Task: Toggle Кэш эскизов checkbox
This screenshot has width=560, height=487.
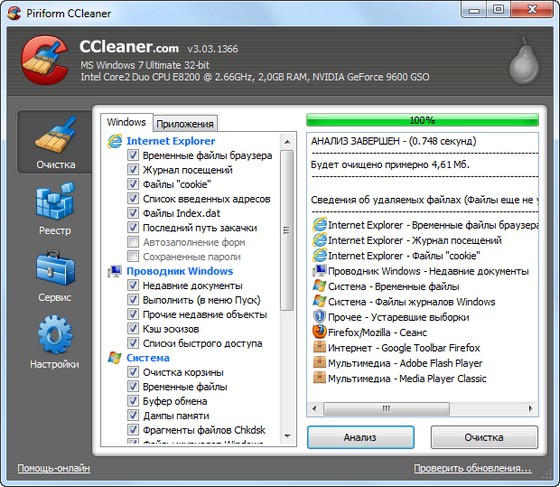Action: (133, 329)
